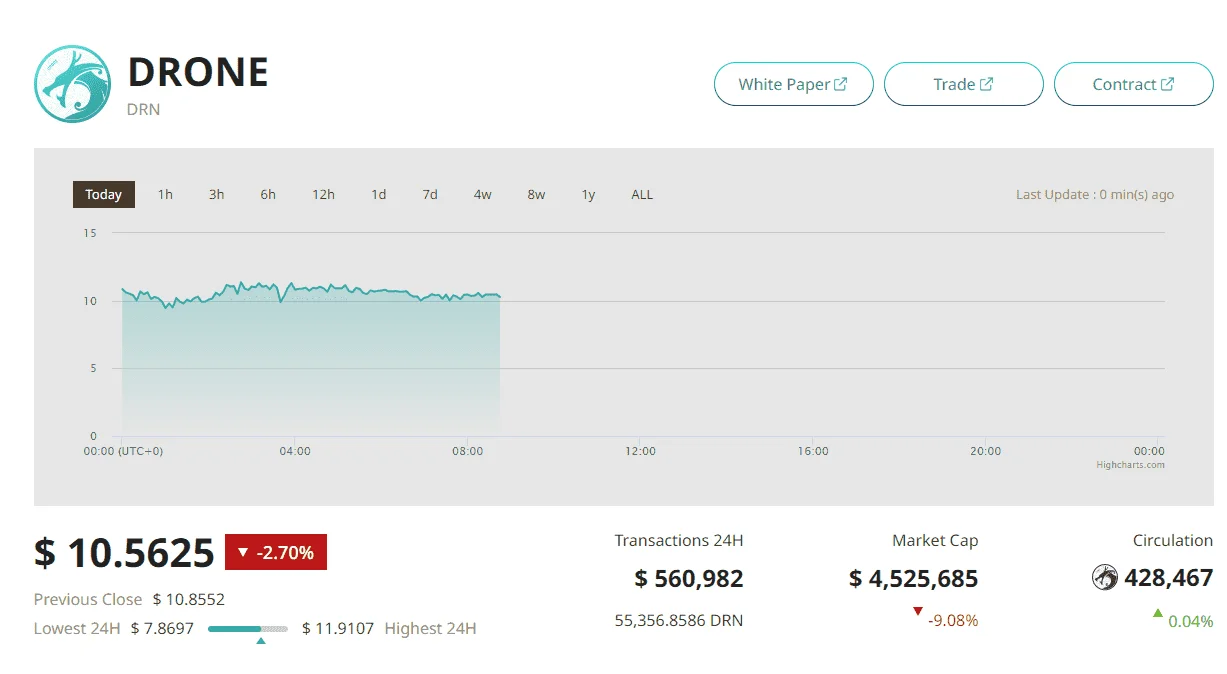This screenshot has height=674, width=1227.
Task: Open the Highcharts.com credit link
Action: tap(1130, 465)
